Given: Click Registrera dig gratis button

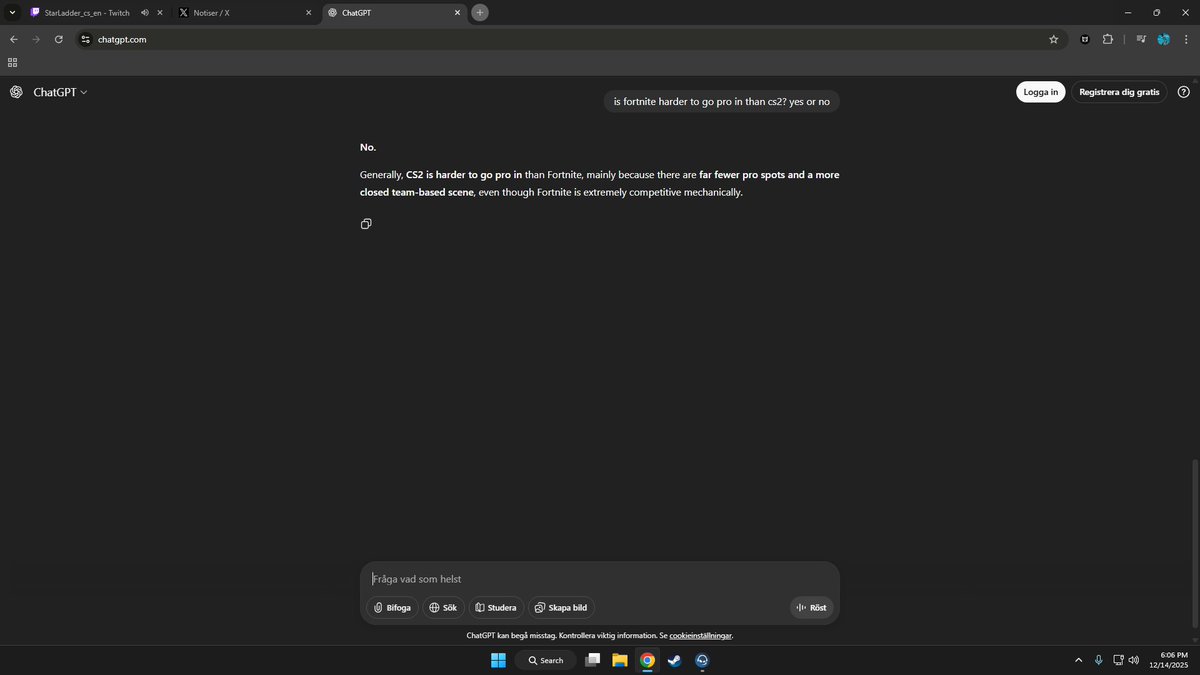Looking at the screenshot, I should click(1119, 92).
